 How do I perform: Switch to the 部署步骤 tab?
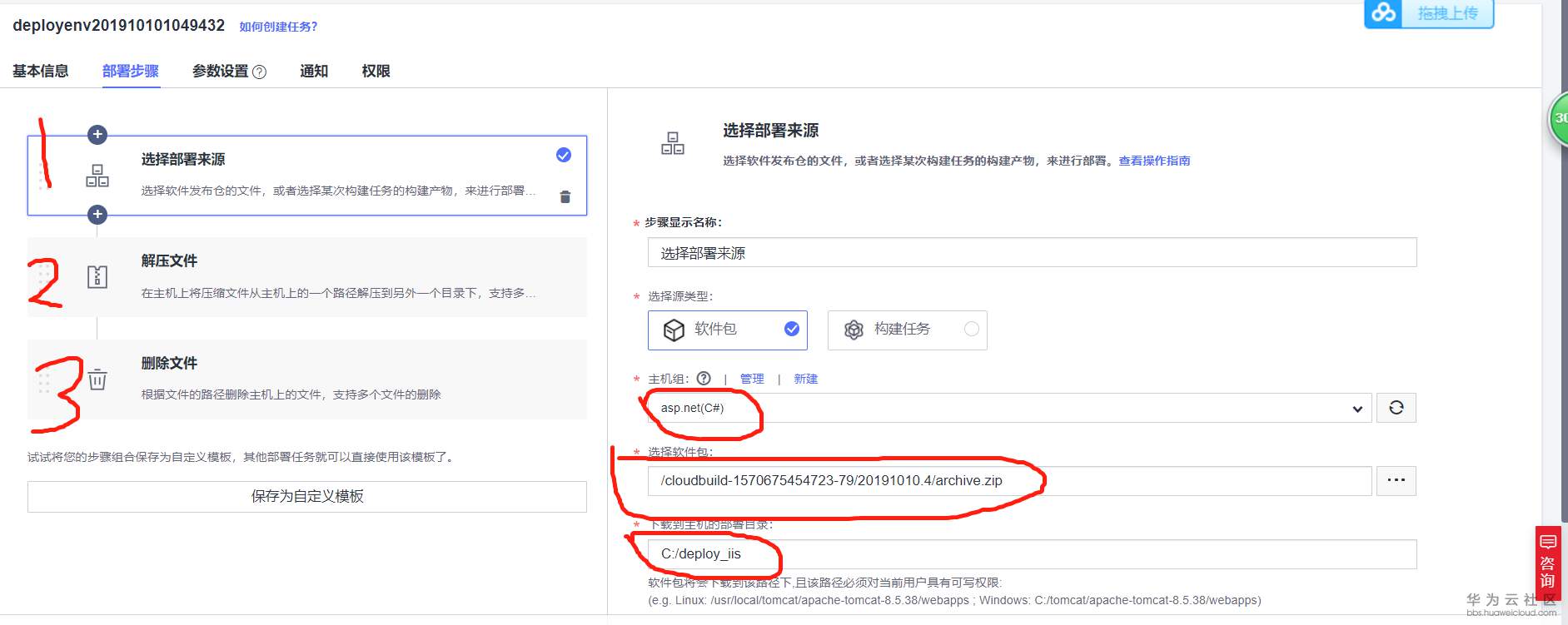131,72
